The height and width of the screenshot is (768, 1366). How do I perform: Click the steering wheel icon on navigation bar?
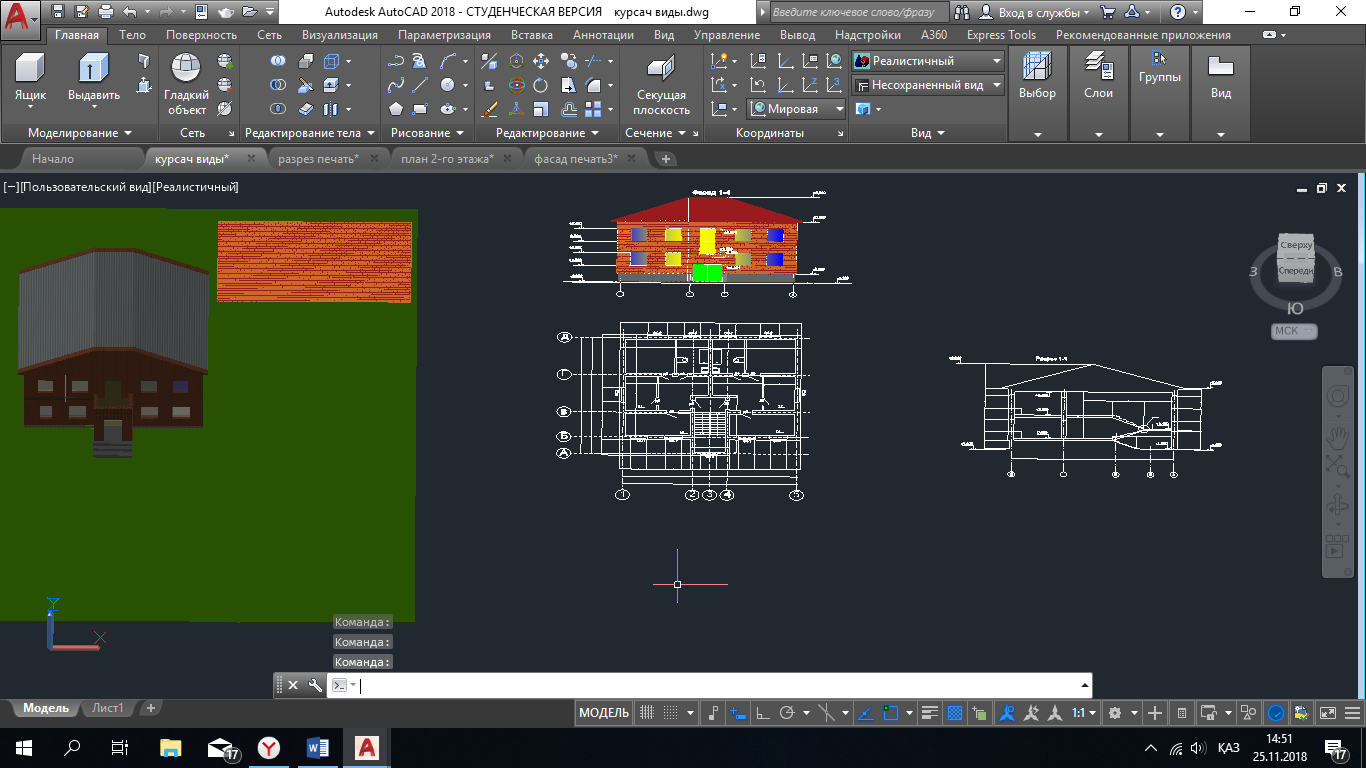coord(1337,397)
